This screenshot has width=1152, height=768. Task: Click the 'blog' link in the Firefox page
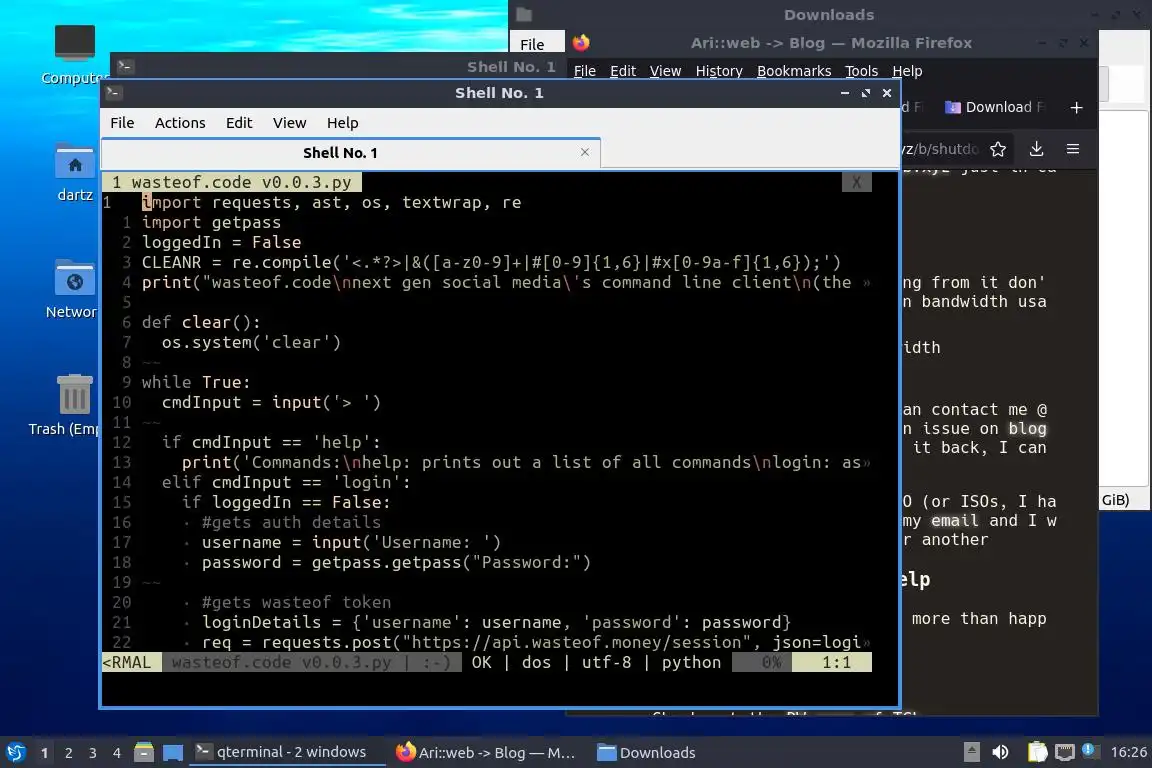(x=1027, y=428)
